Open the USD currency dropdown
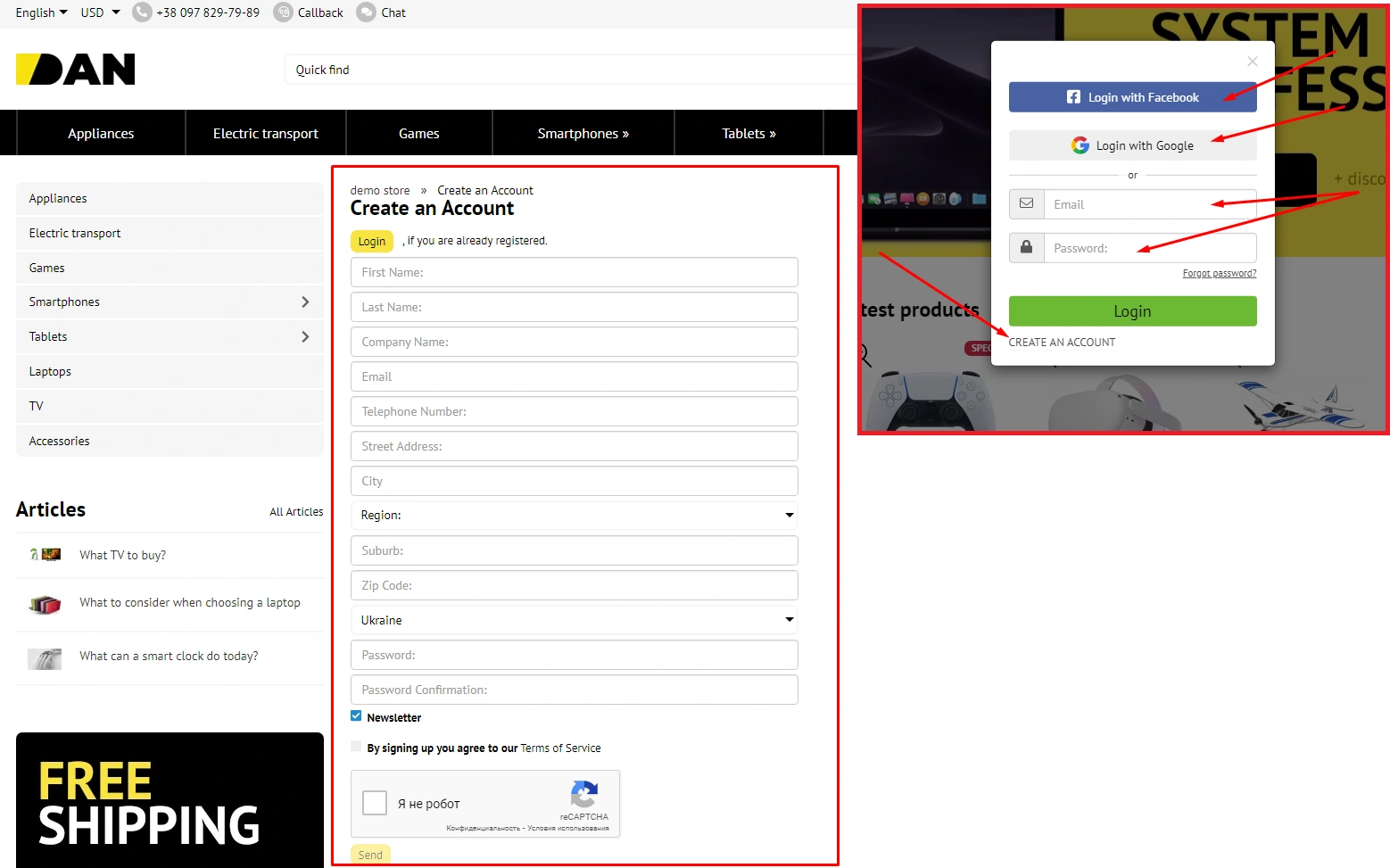The width and height of the screenshot is (1398, 868). pos(100,12)
